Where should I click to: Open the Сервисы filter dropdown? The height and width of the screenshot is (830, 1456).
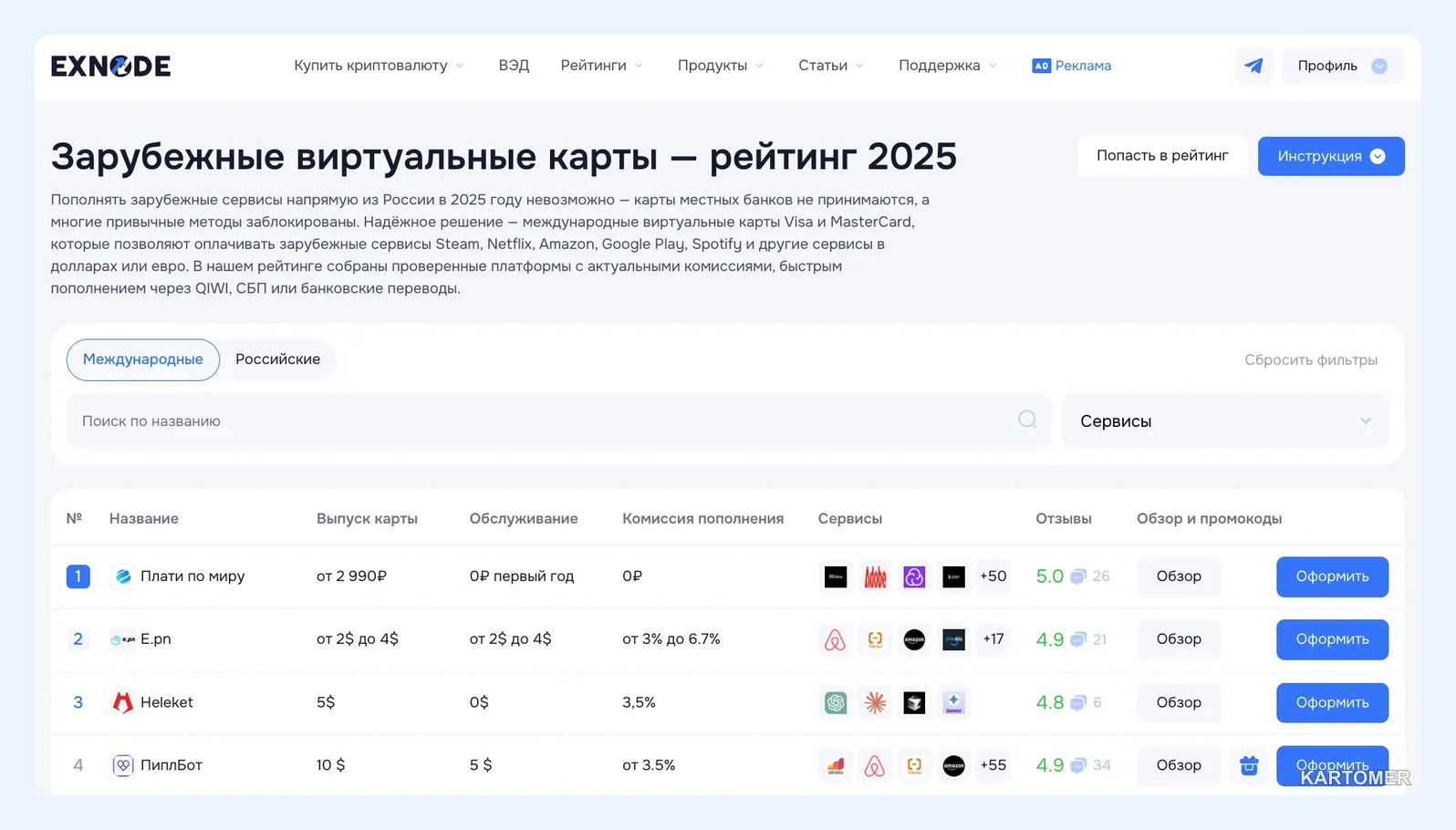(1225, 421)
